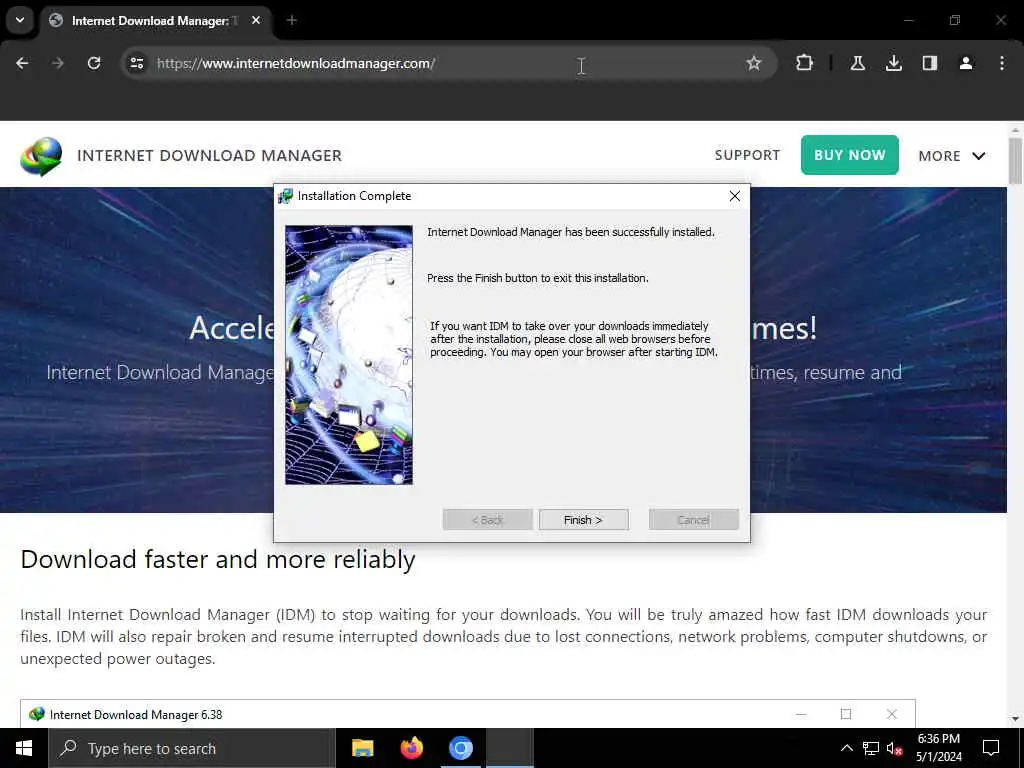
Task: Open the browser Downloads icon
Action: 893,63
